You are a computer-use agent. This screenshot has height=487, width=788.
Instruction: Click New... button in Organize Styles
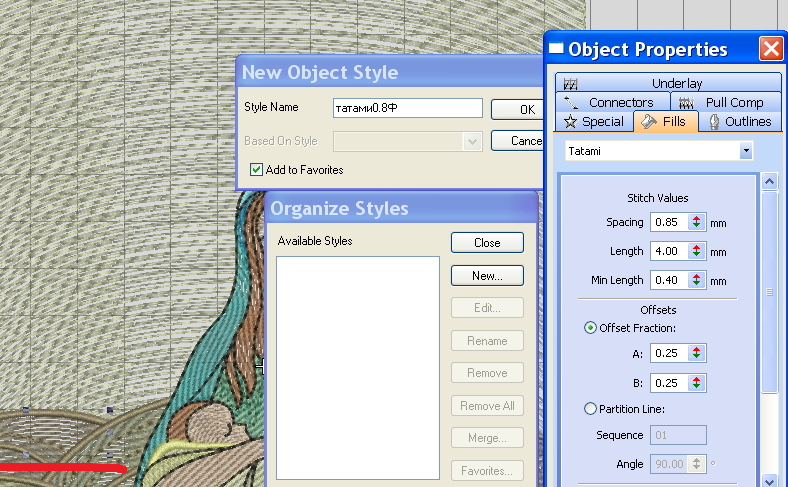pos(487,275)
